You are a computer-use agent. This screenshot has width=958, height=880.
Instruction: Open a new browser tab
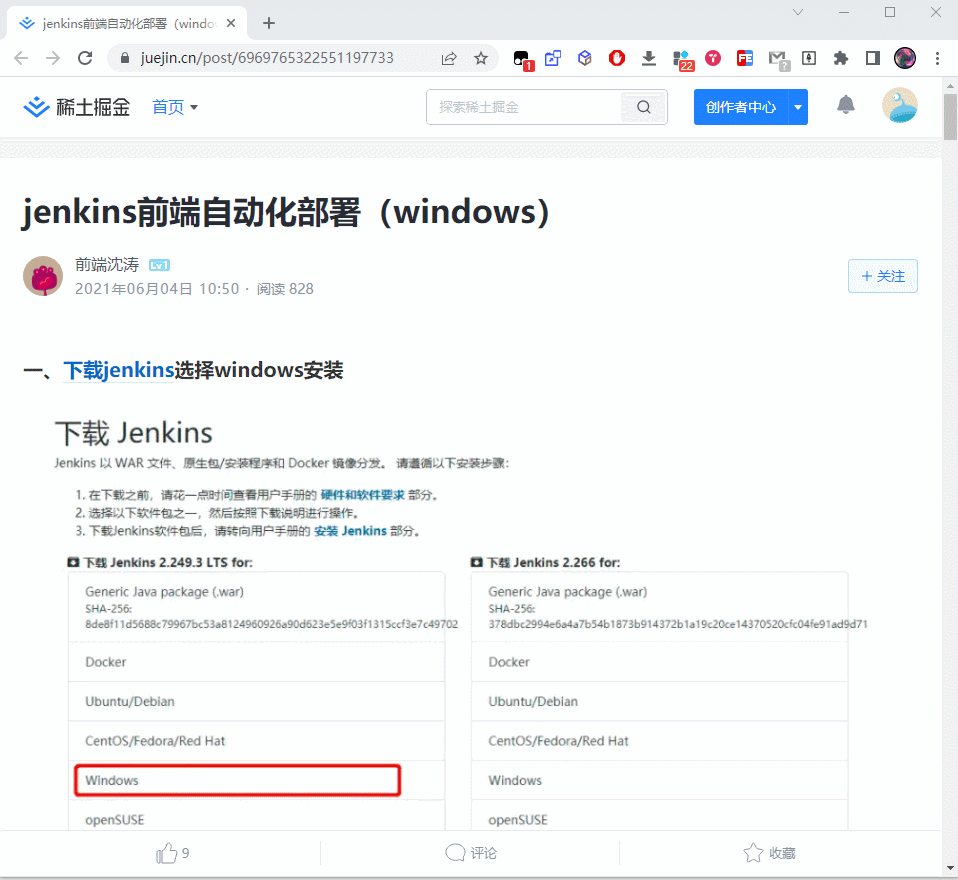click(269, 23)
